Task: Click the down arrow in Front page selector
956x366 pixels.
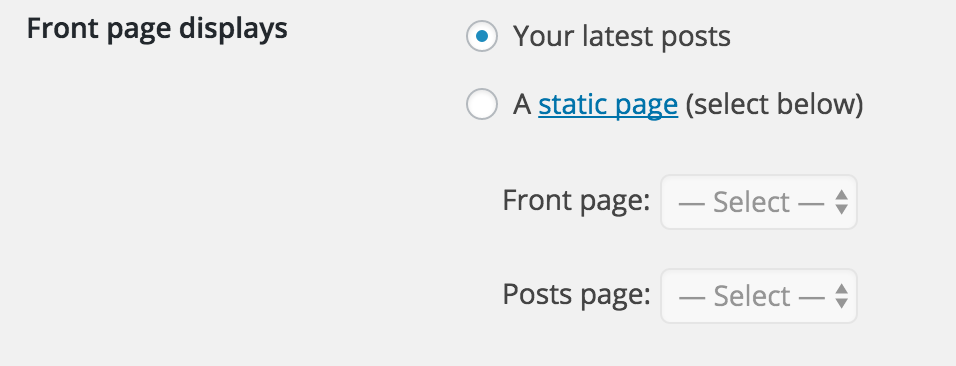Action: click(841, 210)
